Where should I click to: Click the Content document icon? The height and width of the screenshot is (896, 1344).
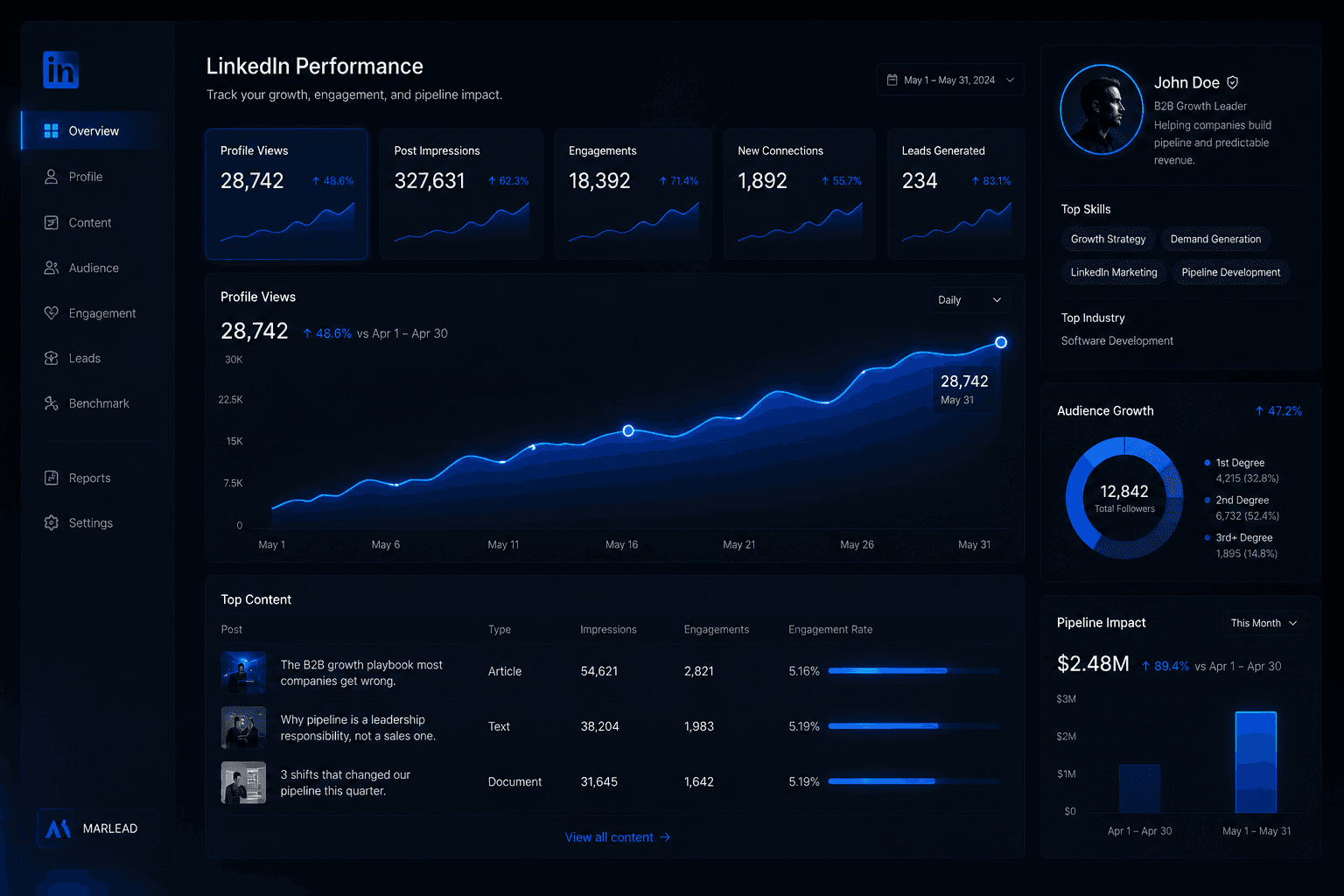coord(52,222)
